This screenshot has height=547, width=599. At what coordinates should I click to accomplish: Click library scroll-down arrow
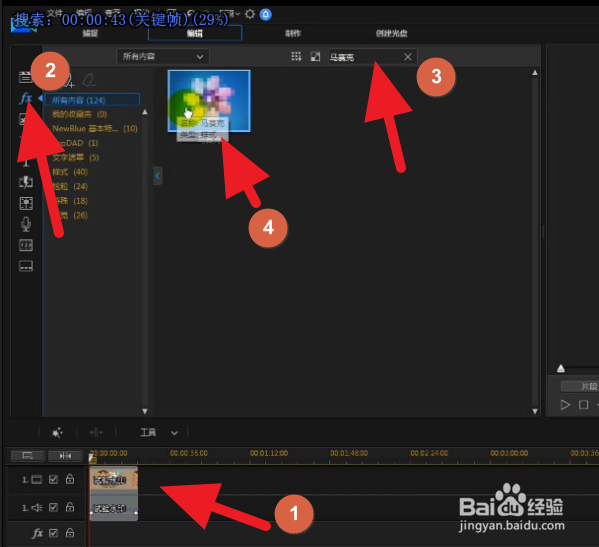point(535,411)
